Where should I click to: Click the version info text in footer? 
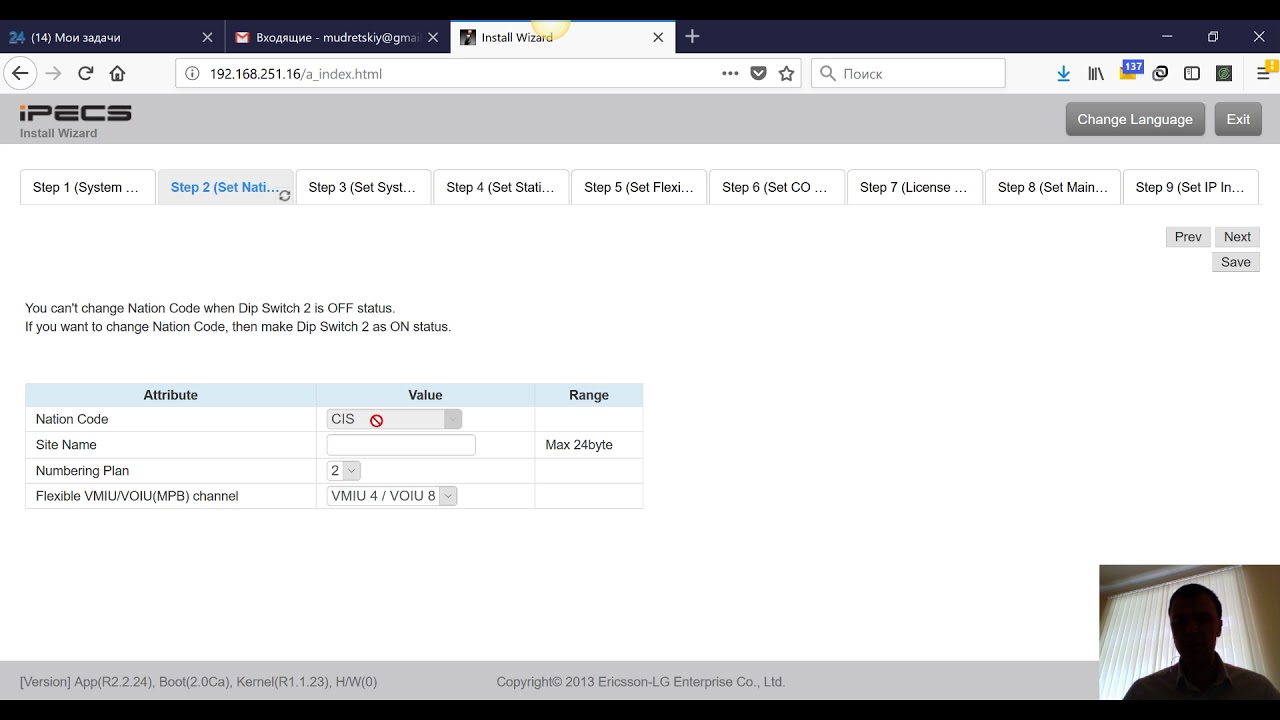tap(198, 682)
